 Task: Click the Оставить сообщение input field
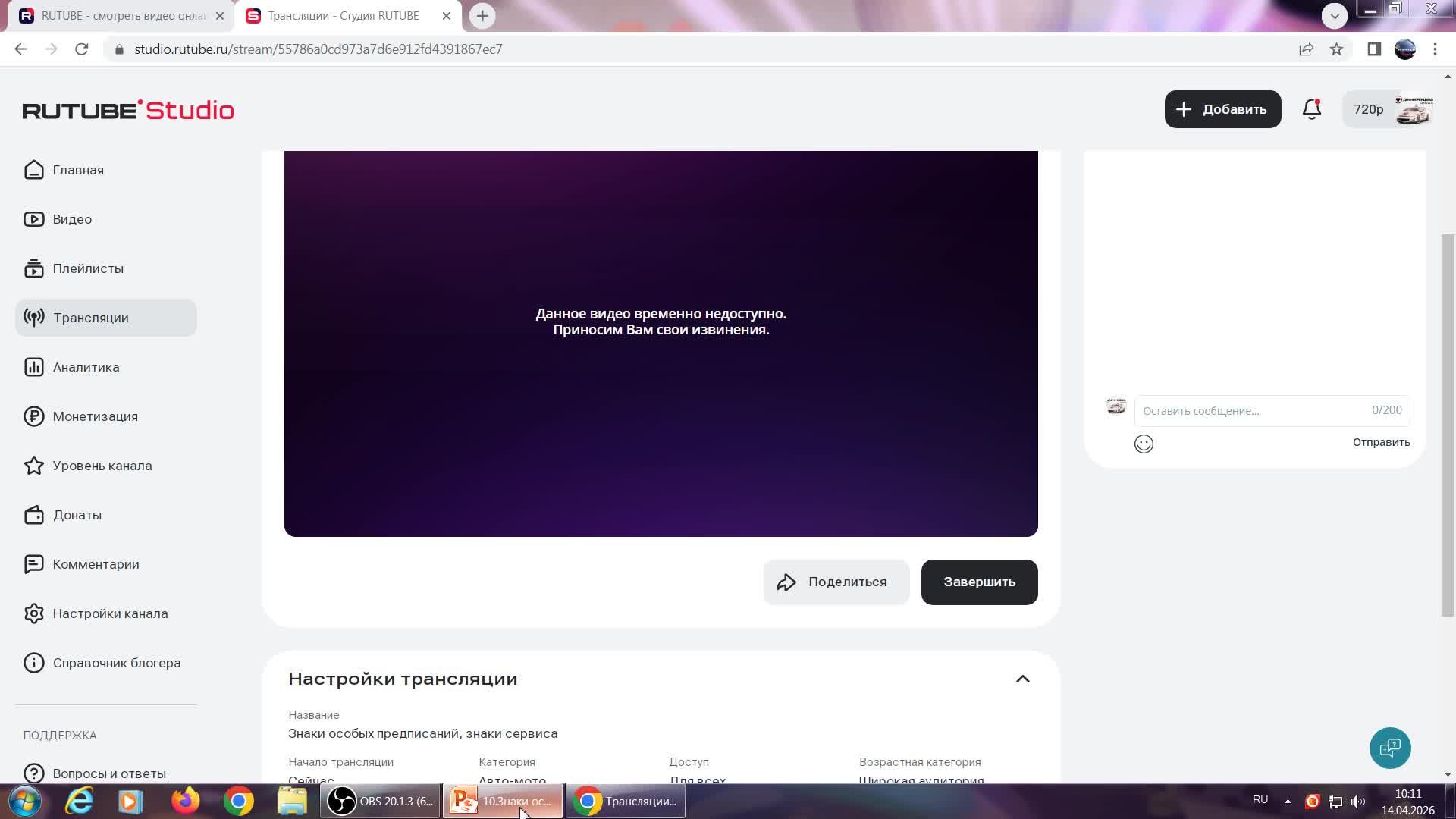pyautogui.click(x=1244, y=410)
